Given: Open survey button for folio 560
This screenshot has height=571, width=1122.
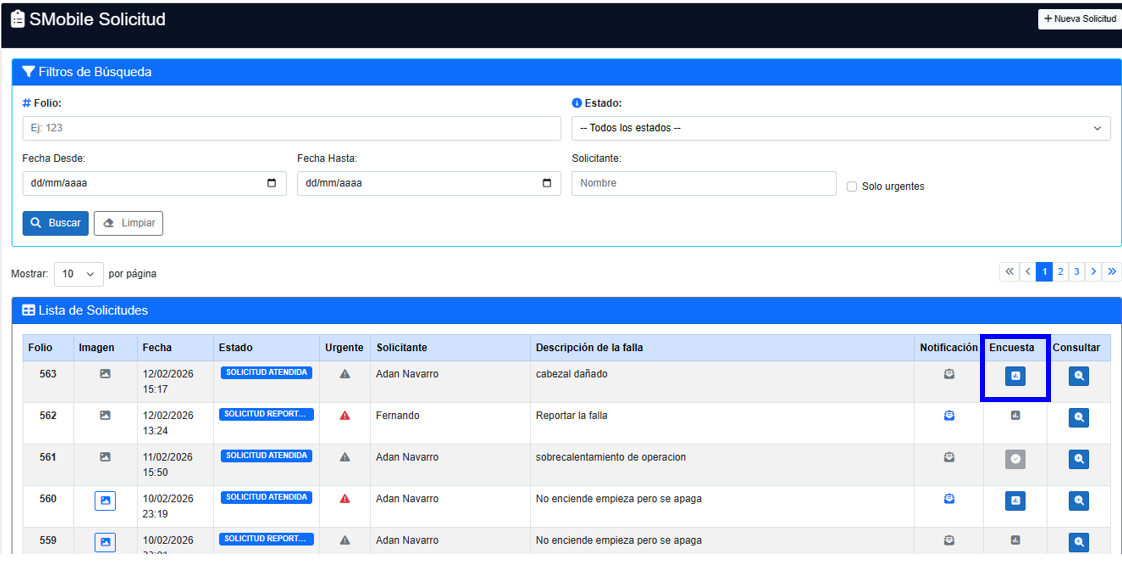Looking at the screenshot, I should point(1015,501).
